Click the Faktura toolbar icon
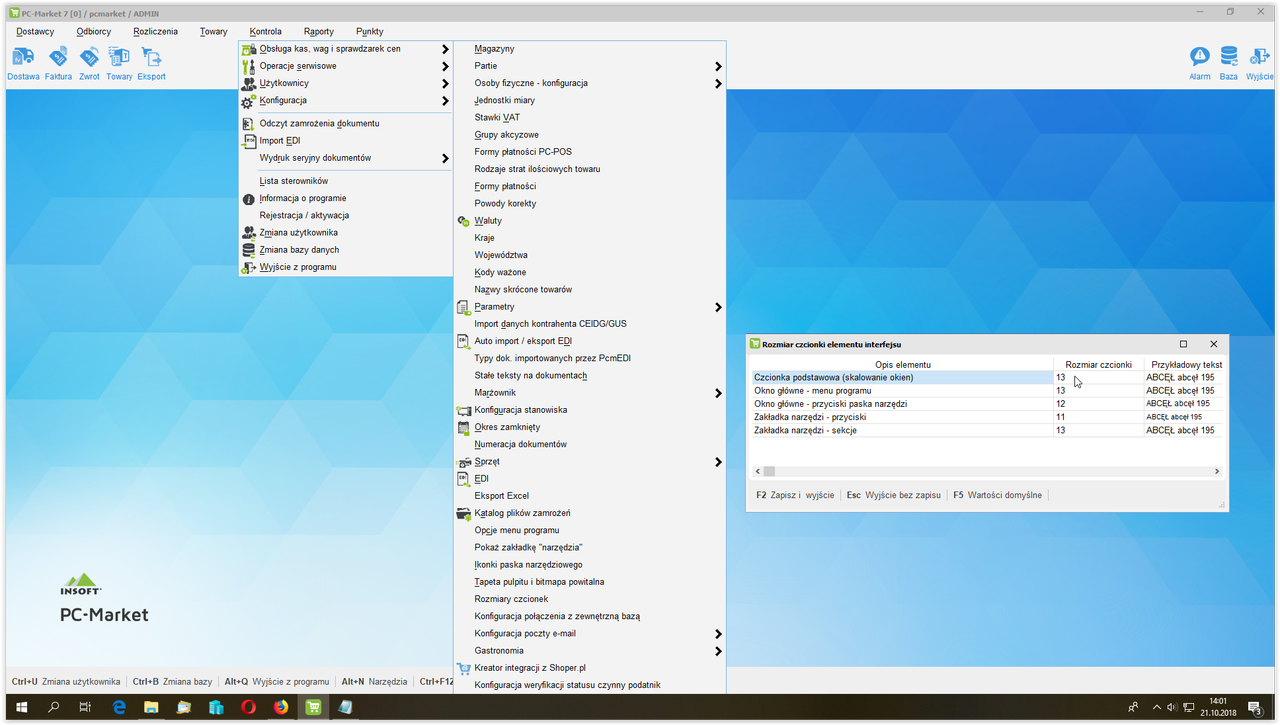1280x725 pixels. click(58, 62)
